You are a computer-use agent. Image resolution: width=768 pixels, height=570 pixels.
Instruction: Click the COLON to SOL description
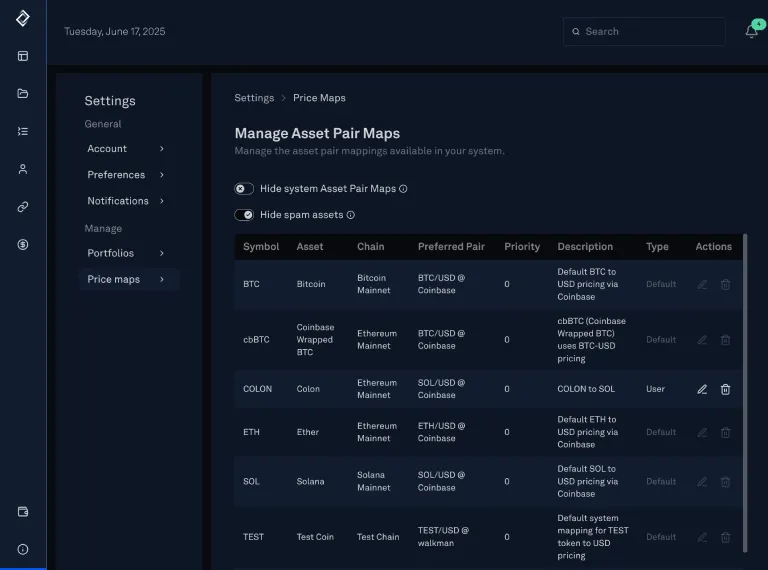coord(586,389)
